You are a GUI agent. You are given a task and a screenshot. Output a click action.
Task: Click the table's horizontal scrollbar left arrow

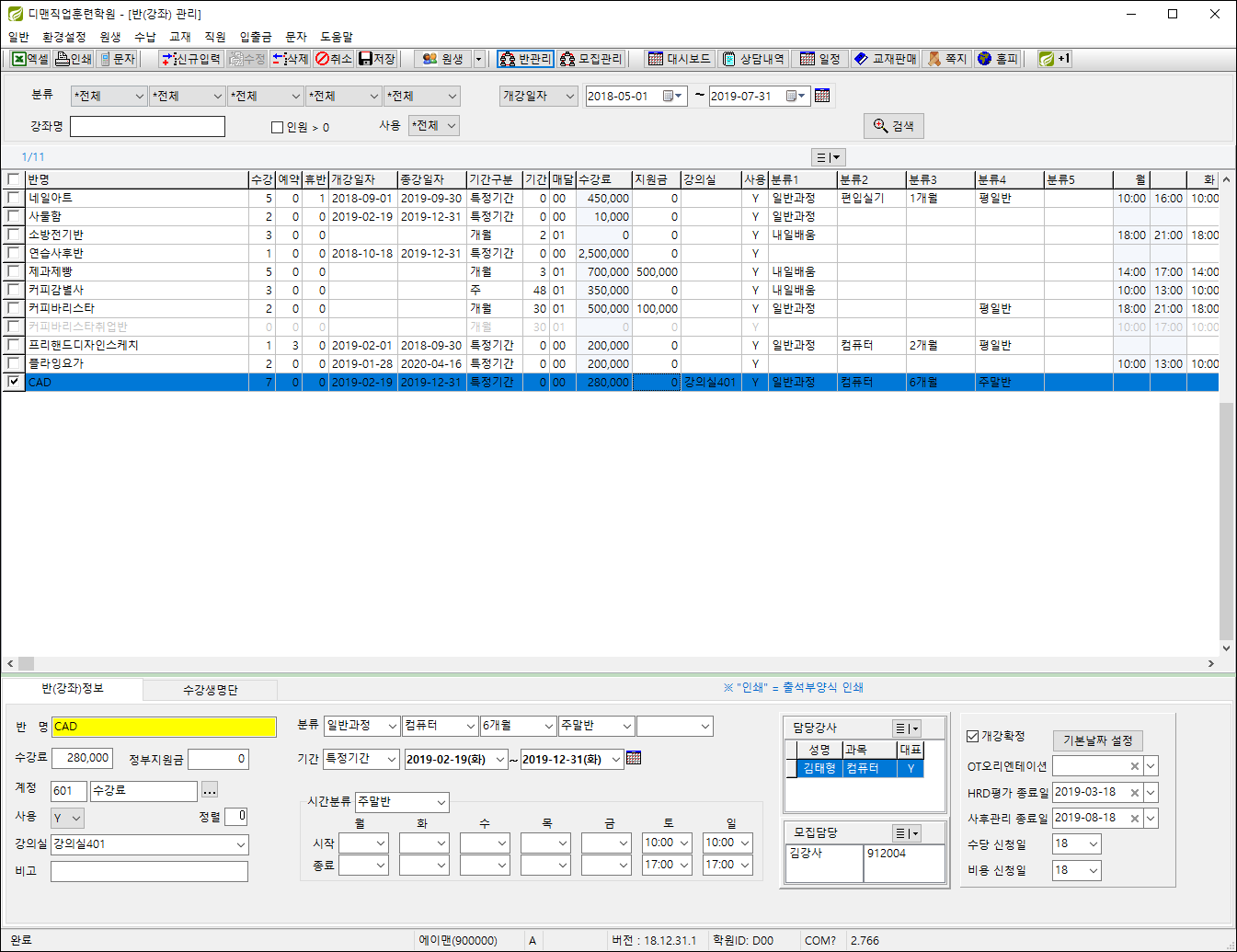point(10,663)
